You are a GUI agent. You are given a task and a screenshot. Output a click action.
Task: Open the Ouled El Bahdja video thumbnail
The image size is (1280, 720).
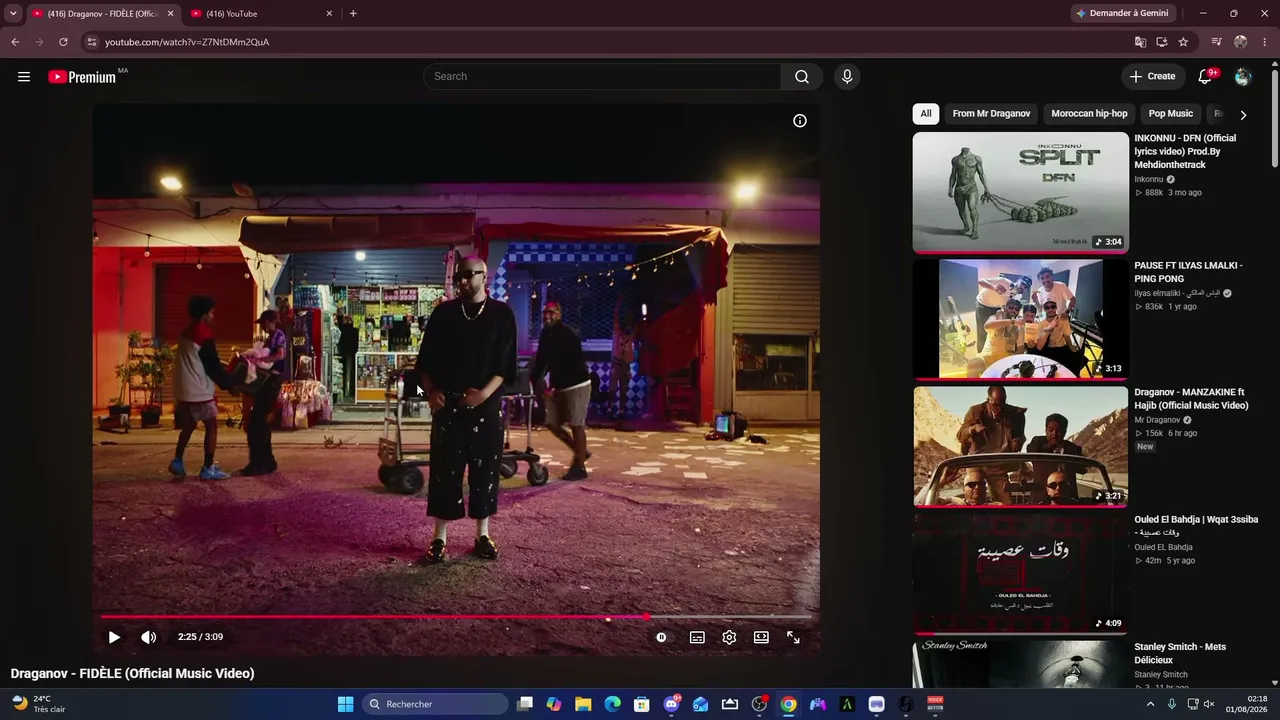click(x=1020, y=574)
